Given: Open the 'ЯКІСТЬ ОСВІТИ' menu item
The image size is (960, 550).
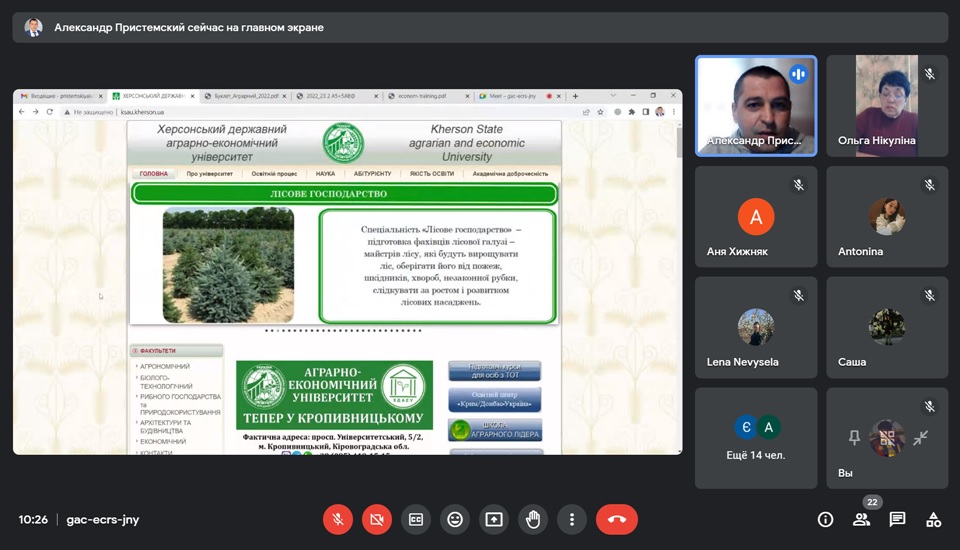Looking at the screenshot, I should (432, 174).
